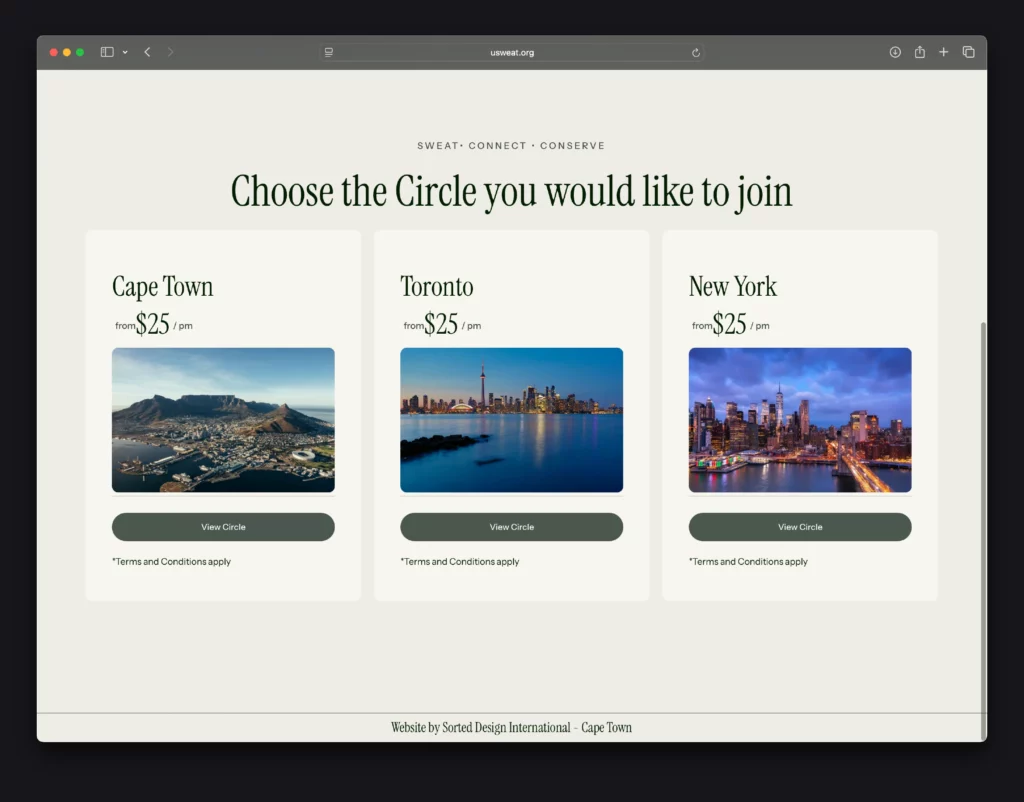Click the Toronto skyline photo

511,420
